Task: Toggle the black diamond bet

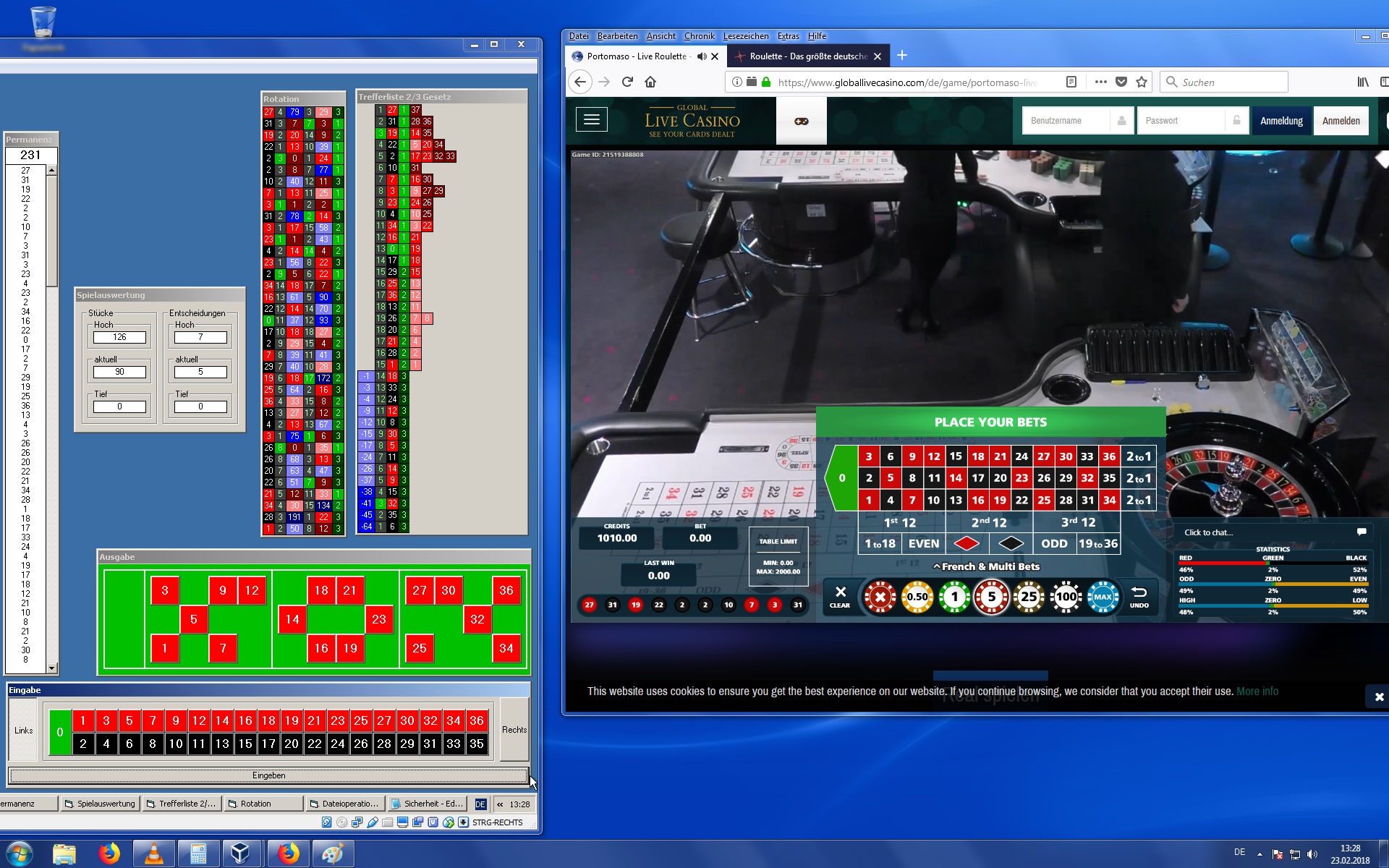Action: pyautogui.click(x=1011, y=543)
